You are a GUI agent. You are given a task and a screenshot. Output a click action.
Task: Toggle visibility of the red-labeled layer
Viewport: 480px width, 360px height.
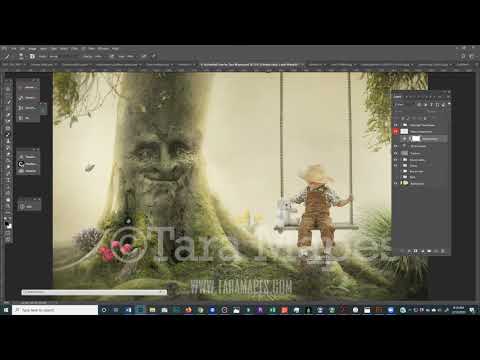395,131
